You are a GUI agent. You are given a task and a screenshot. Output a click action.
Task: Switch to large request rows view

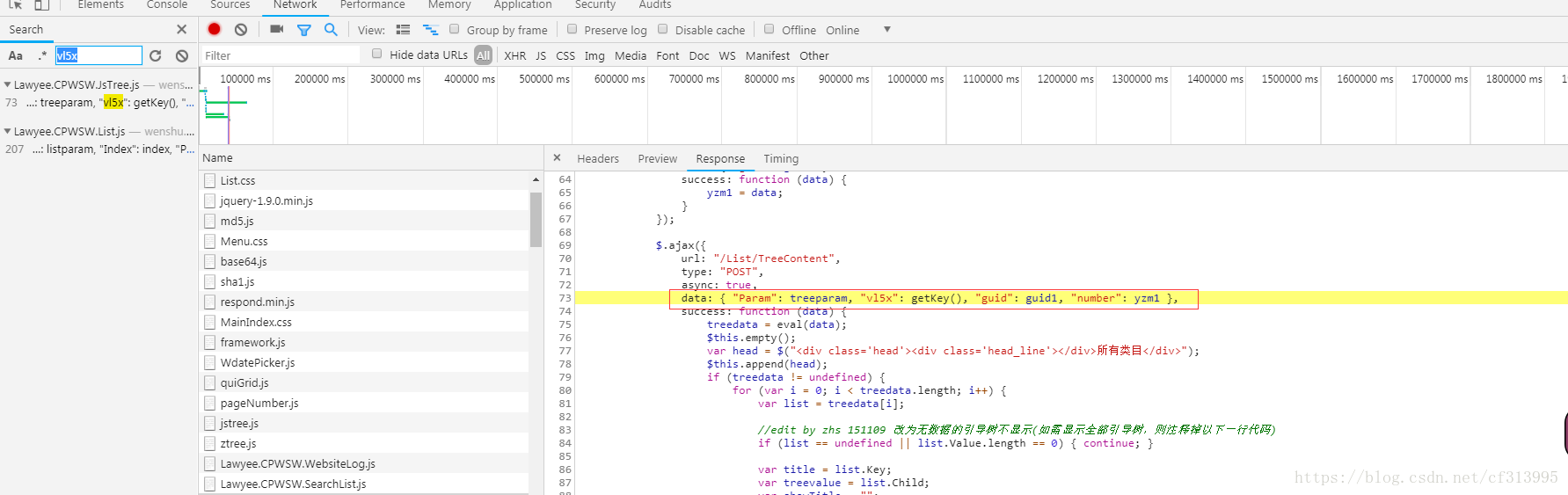[x=403, y=30]
